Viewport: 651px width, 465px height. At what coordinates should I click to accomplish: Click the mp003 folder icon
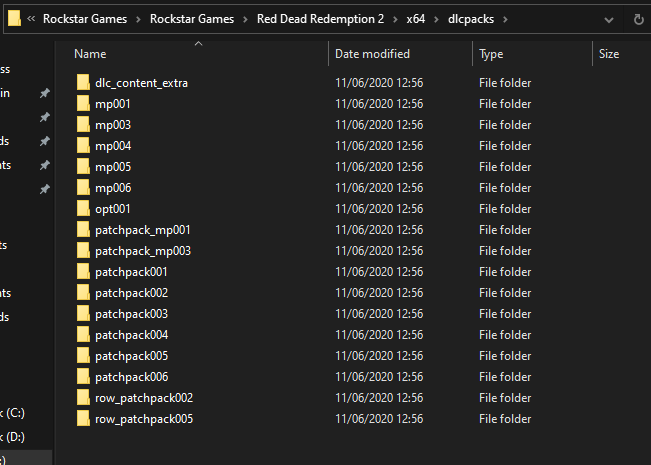(83, 124)
